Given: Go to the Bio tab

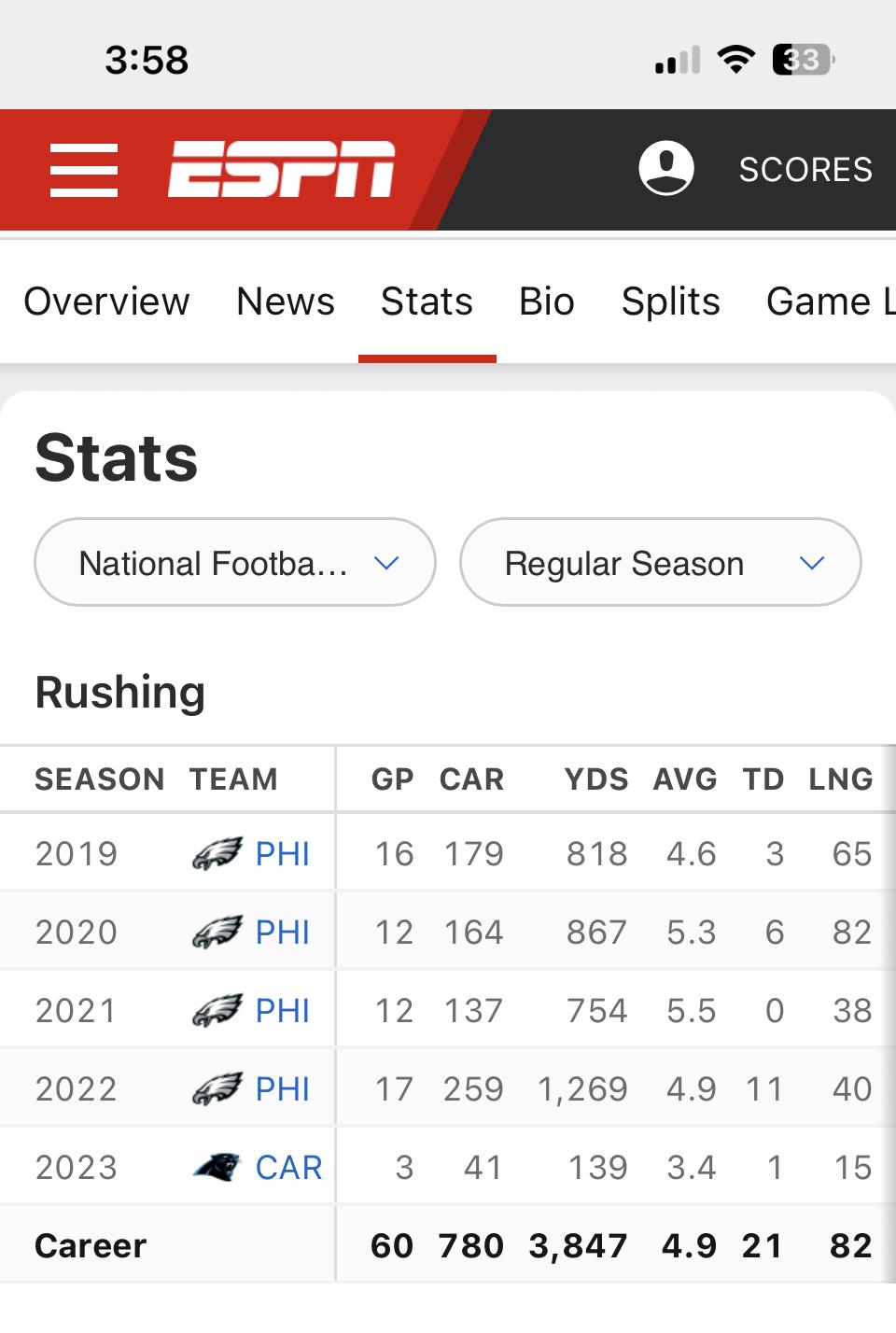Looking at the screenshot, I should (x=547, y=302).
